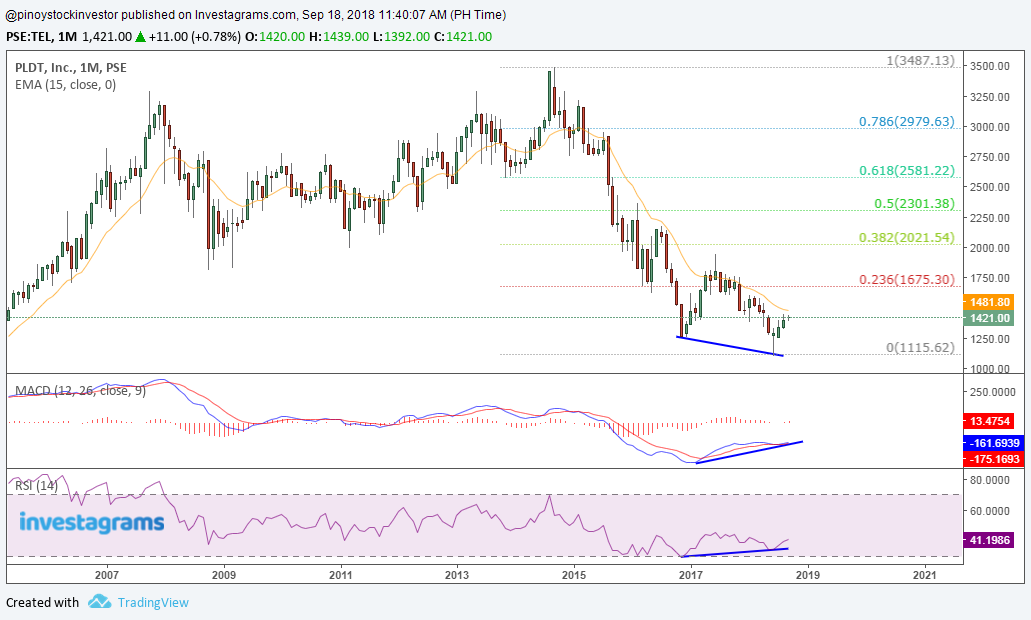The height and width of the screenshot is (620, 1031).
Task: Click the green up-arrow price change indicator
Action: pyautogui.click(x=142, y=37)
